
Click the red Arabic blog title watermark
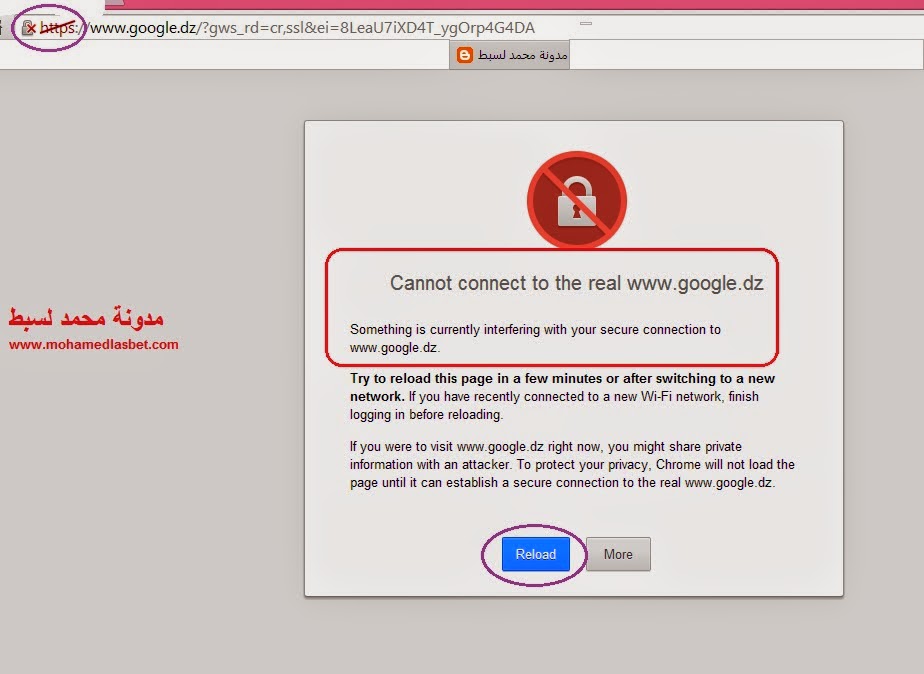86,318
